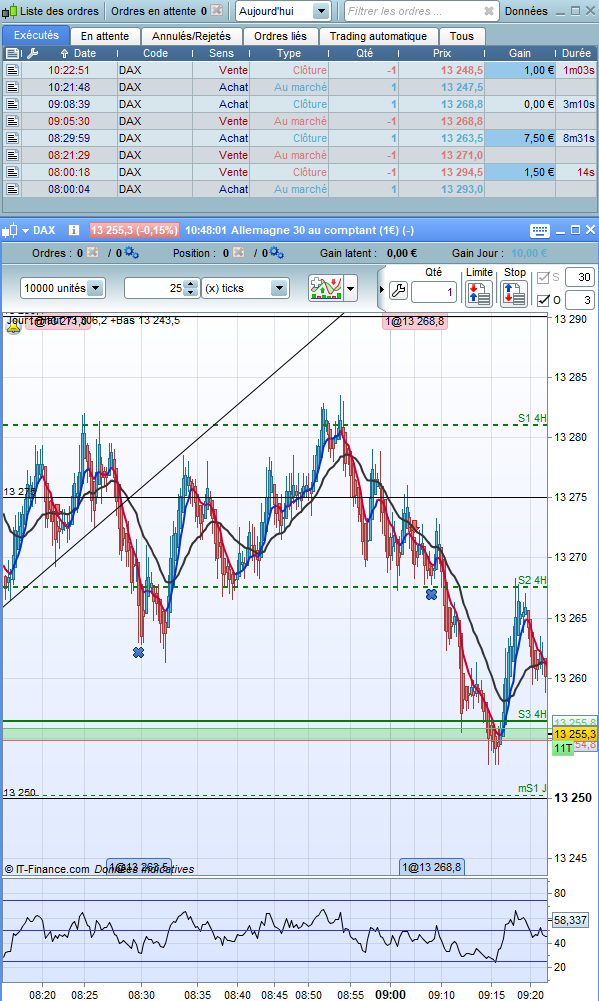
Task: Open the (x) ticks unit dropdown
Action: 246,289
